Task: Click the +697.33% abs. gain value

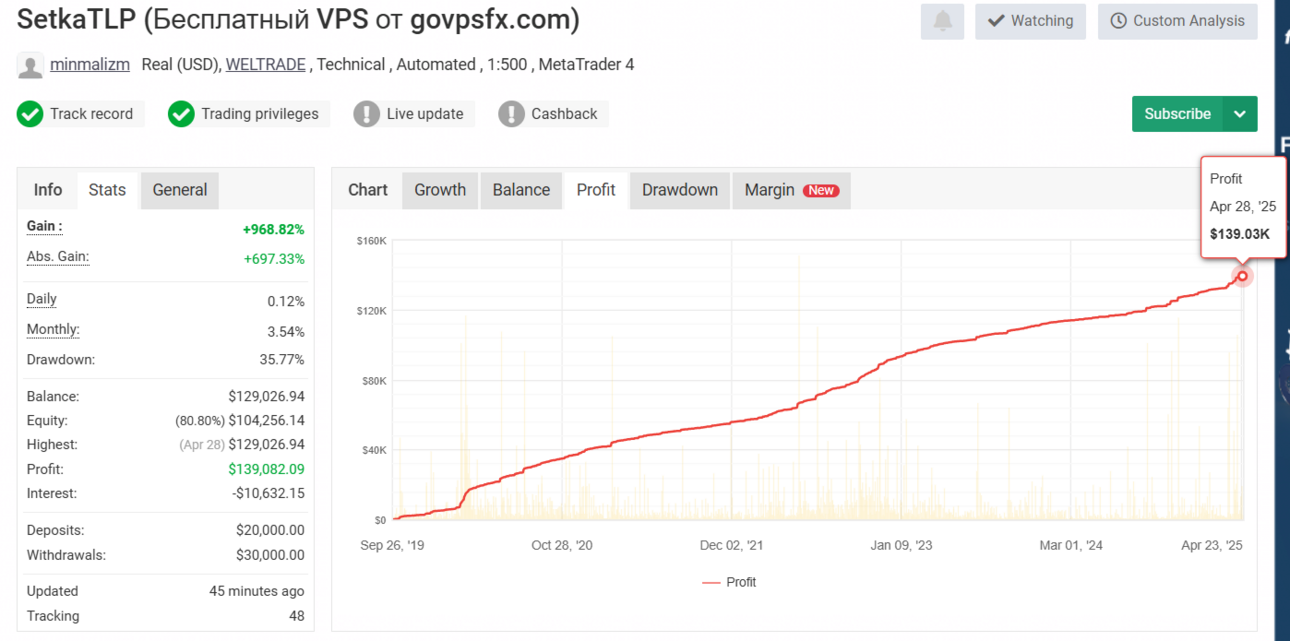Action: pos(274,259)
